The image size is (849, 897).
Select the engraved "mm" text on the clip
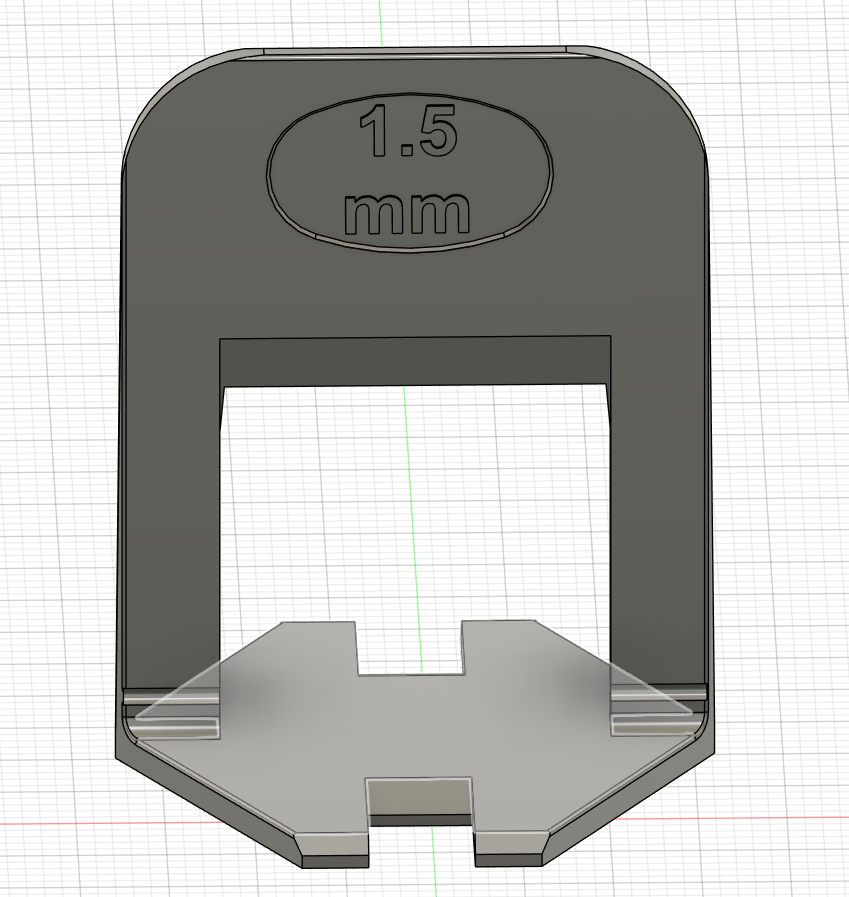[407, 213]
